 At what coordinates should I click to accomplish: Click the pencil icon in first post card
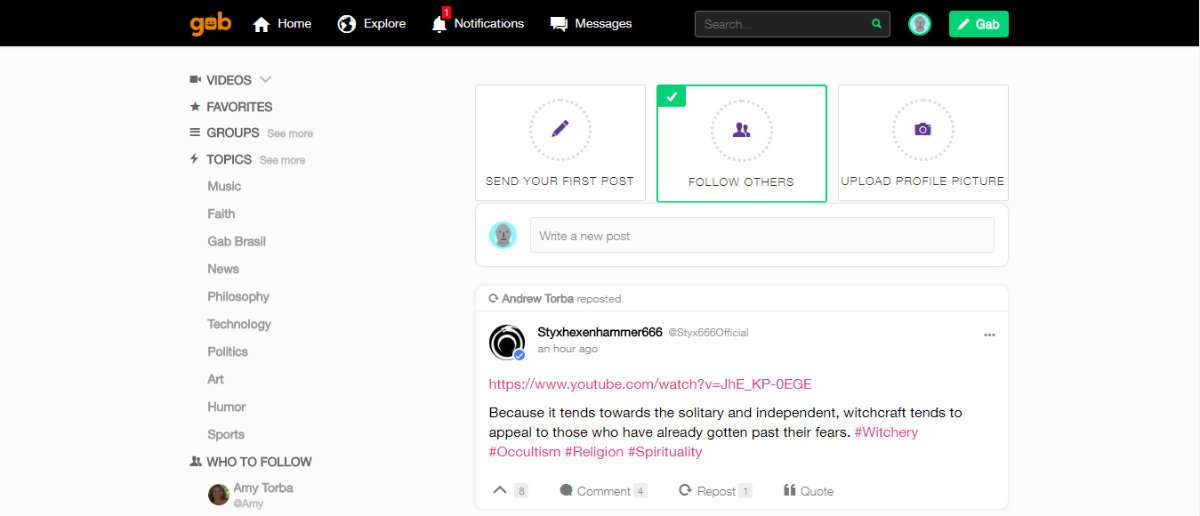coord(560,129)
